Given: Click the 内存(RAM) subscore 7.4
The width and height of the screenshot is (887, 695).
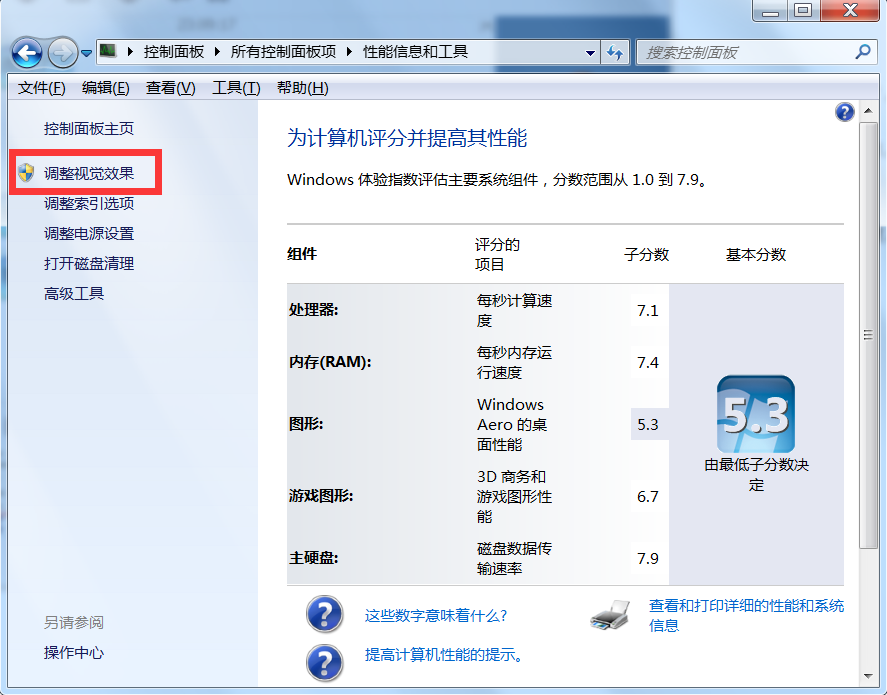Looking at the screenshot, I should [648, 362].
